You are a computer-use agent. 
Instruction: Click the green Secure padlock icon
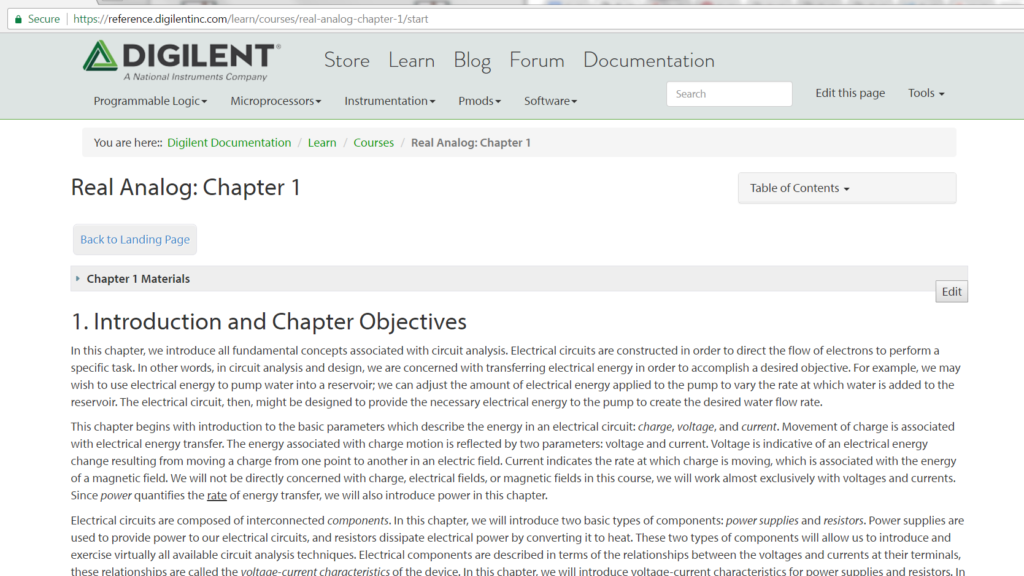pos(18,19)
